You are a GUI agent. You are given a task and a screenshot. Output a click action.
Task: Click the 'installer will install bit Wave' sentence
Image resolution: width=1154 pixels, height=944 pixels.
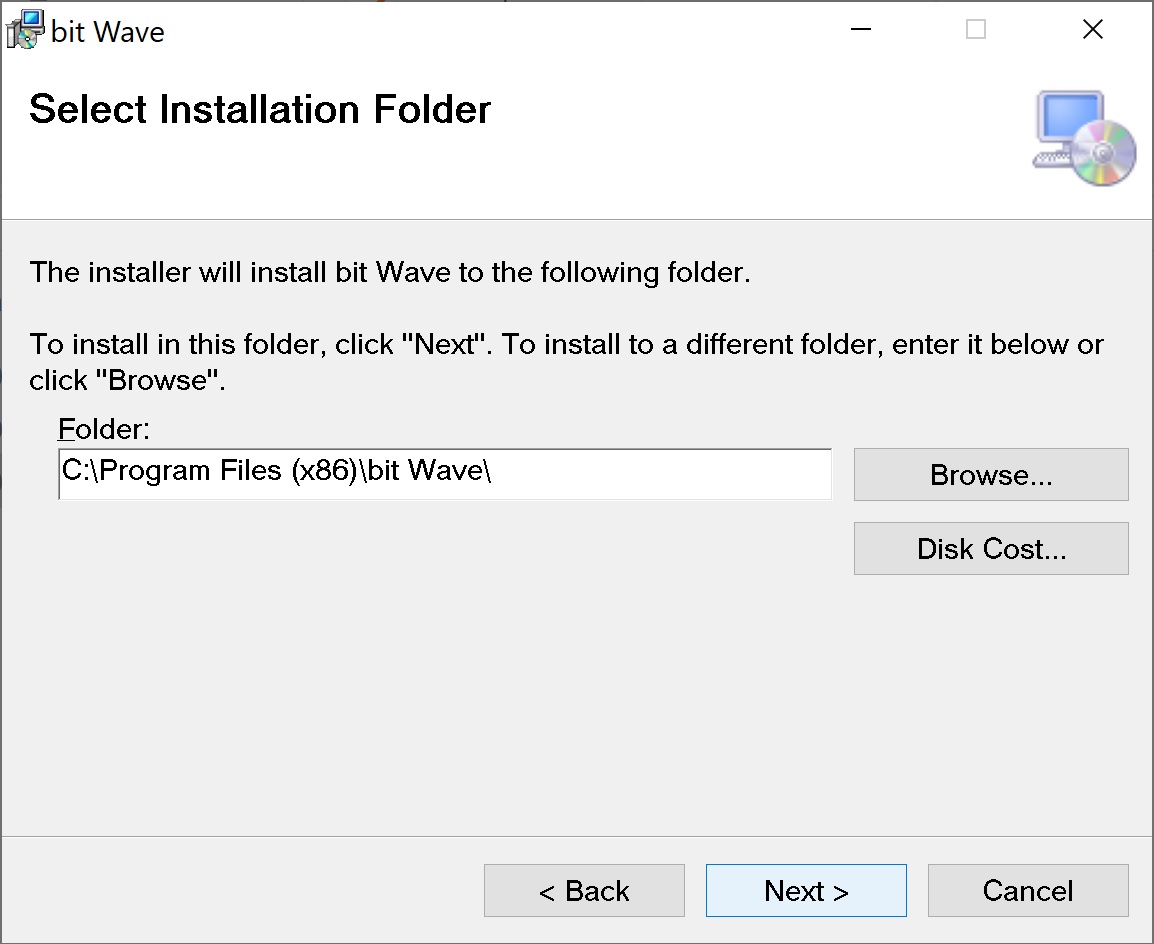tap(390, 272)
